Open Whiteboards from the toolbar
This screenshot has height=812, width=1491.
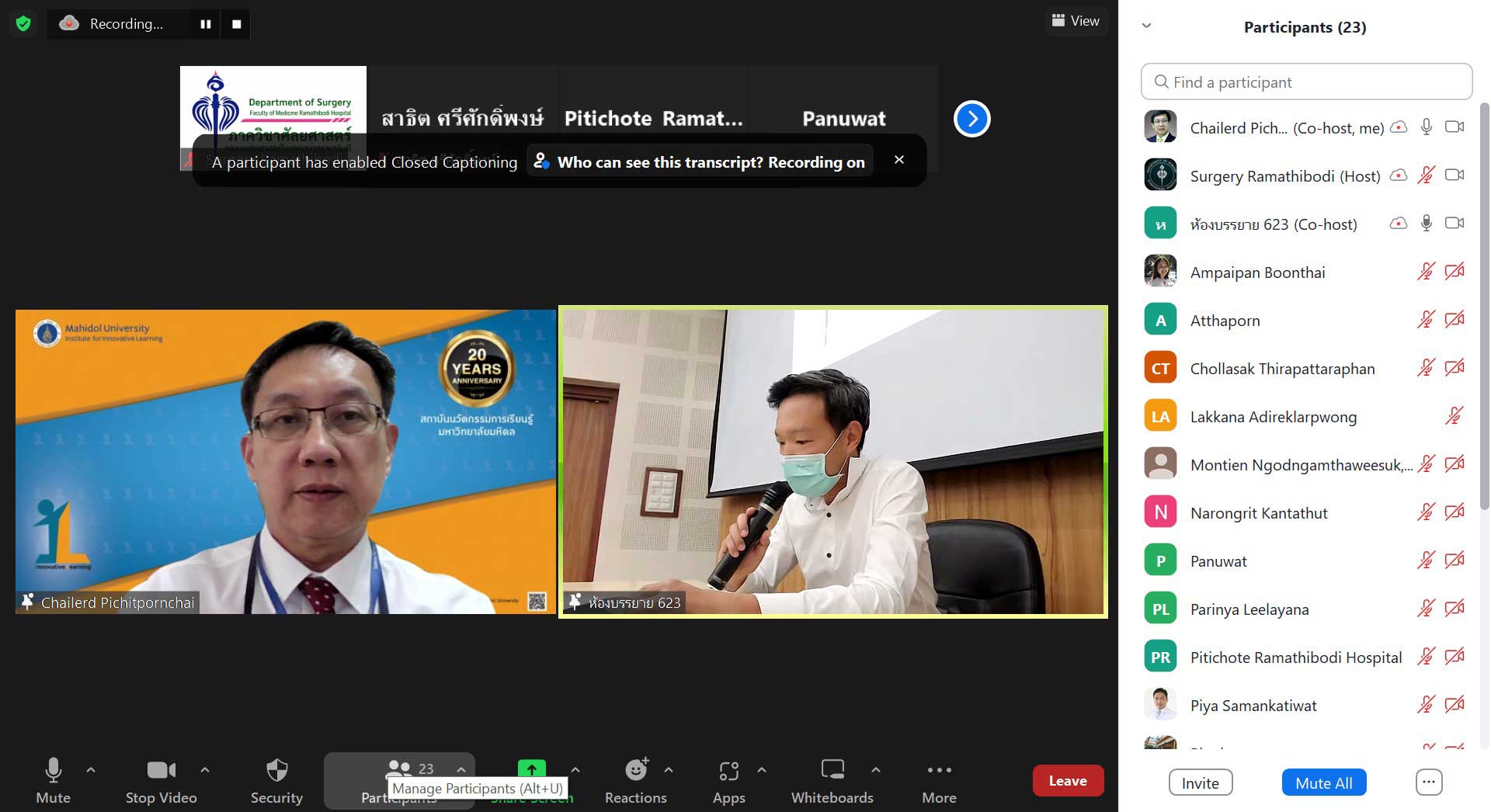click(832, 780)
